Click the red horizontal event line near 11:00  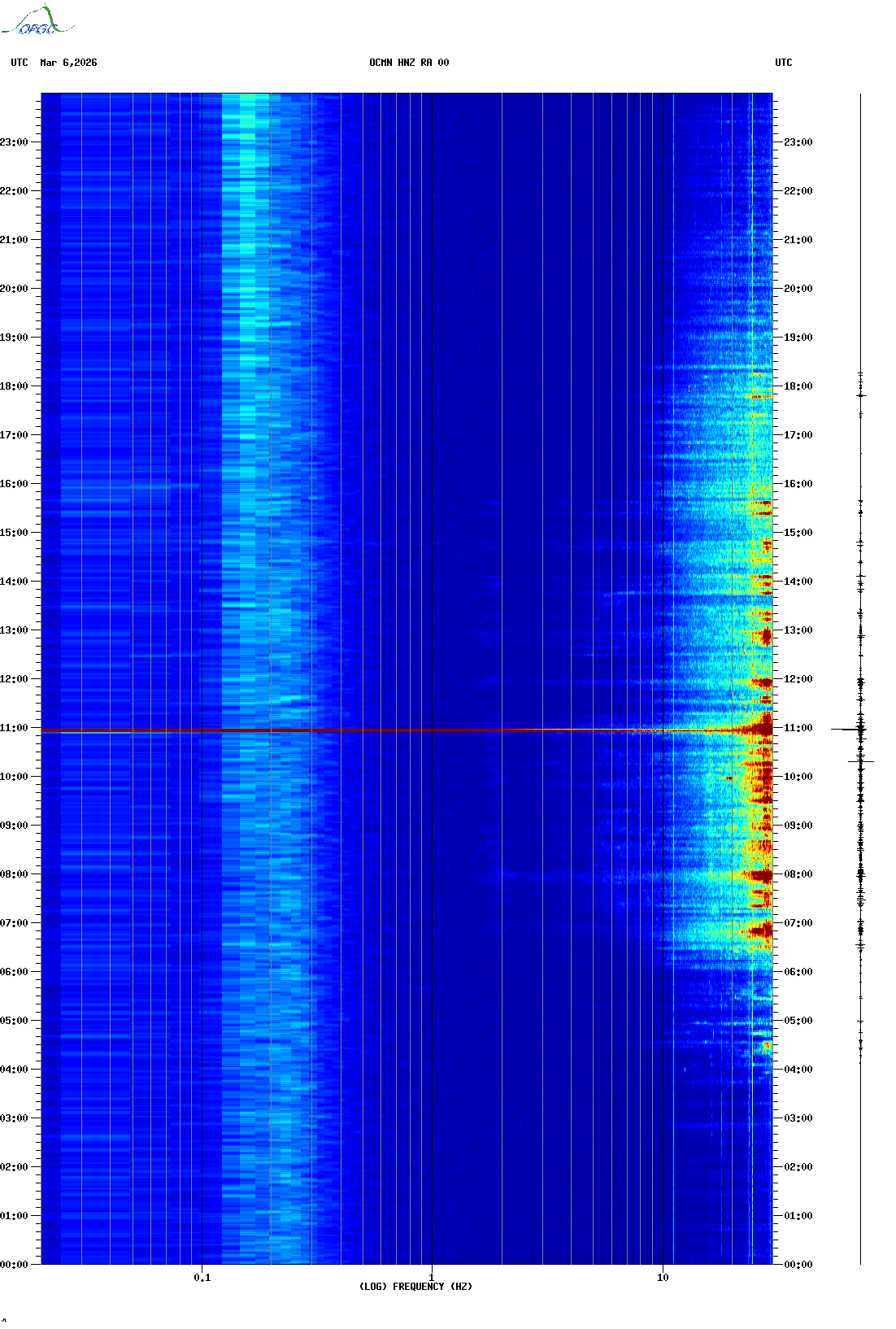tap(407, 730)
